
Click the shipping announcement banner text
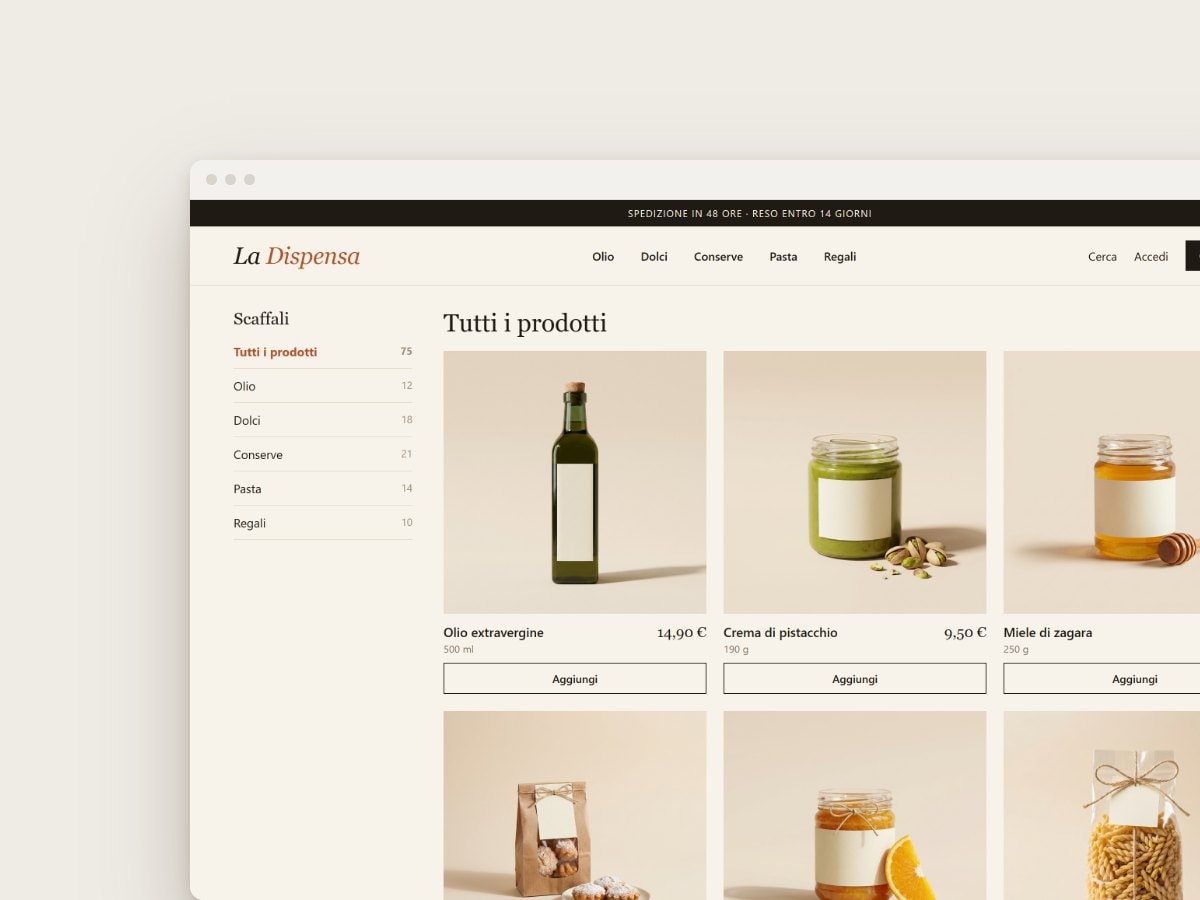(749, 214)
